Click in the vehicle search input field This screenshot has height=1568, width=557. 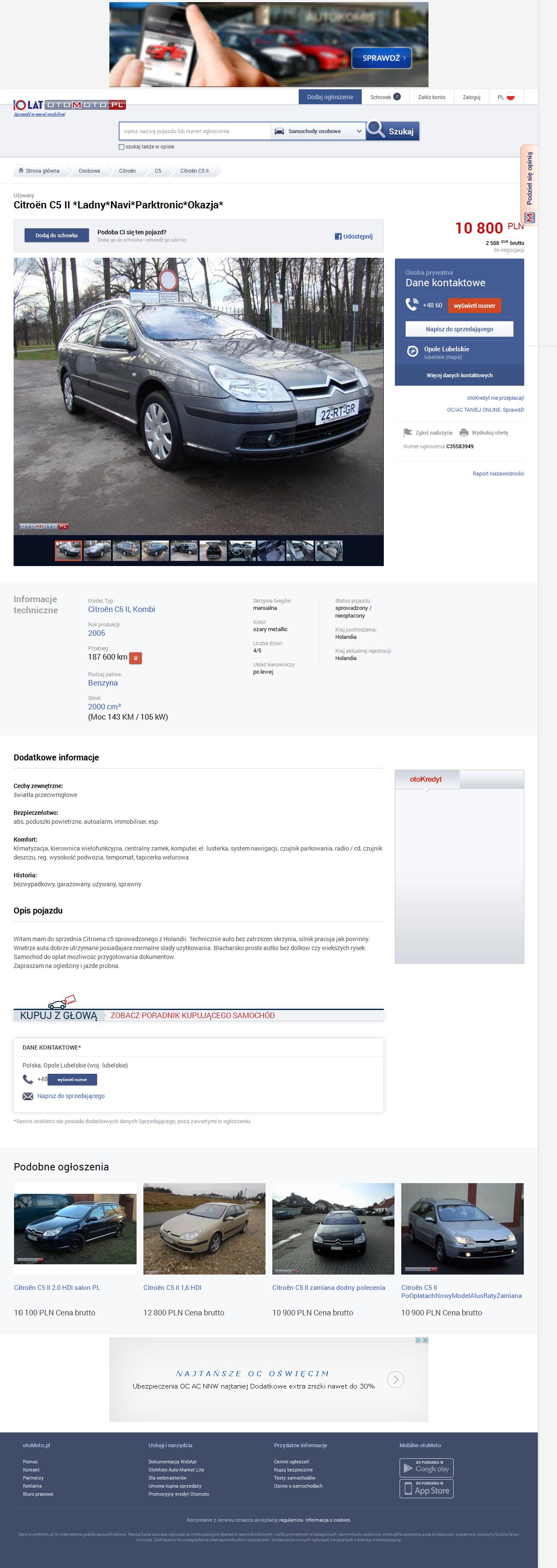[195, 131]
